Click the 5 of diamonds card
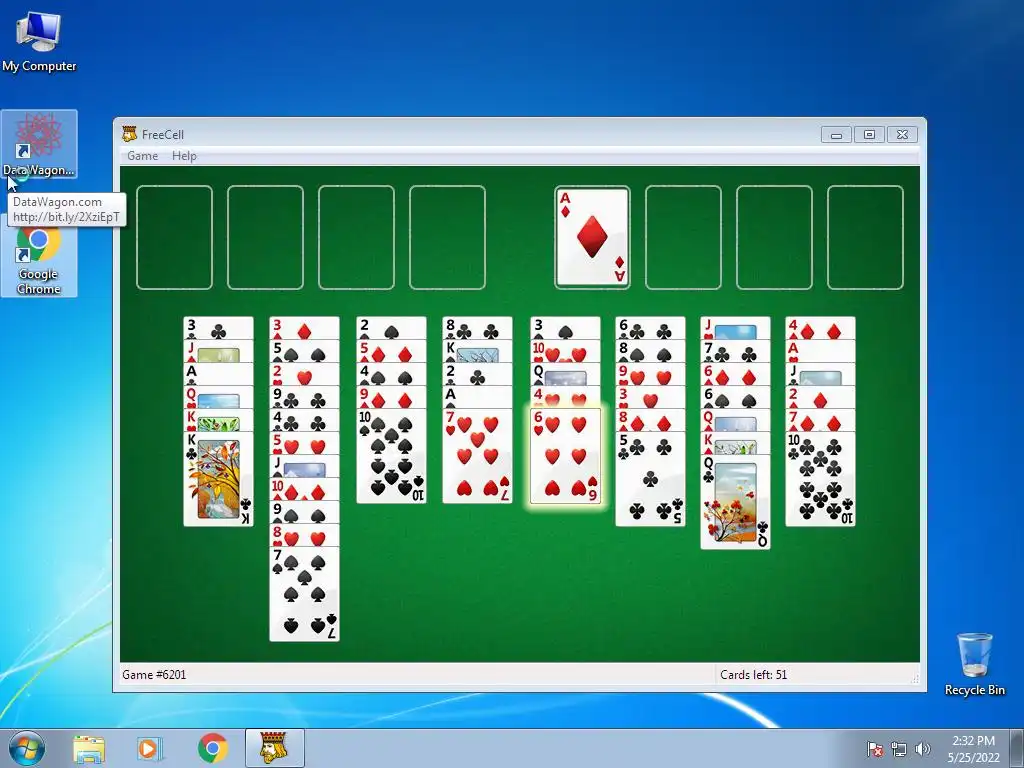This screenshot has height=768, width=1024. pos(391,351)
